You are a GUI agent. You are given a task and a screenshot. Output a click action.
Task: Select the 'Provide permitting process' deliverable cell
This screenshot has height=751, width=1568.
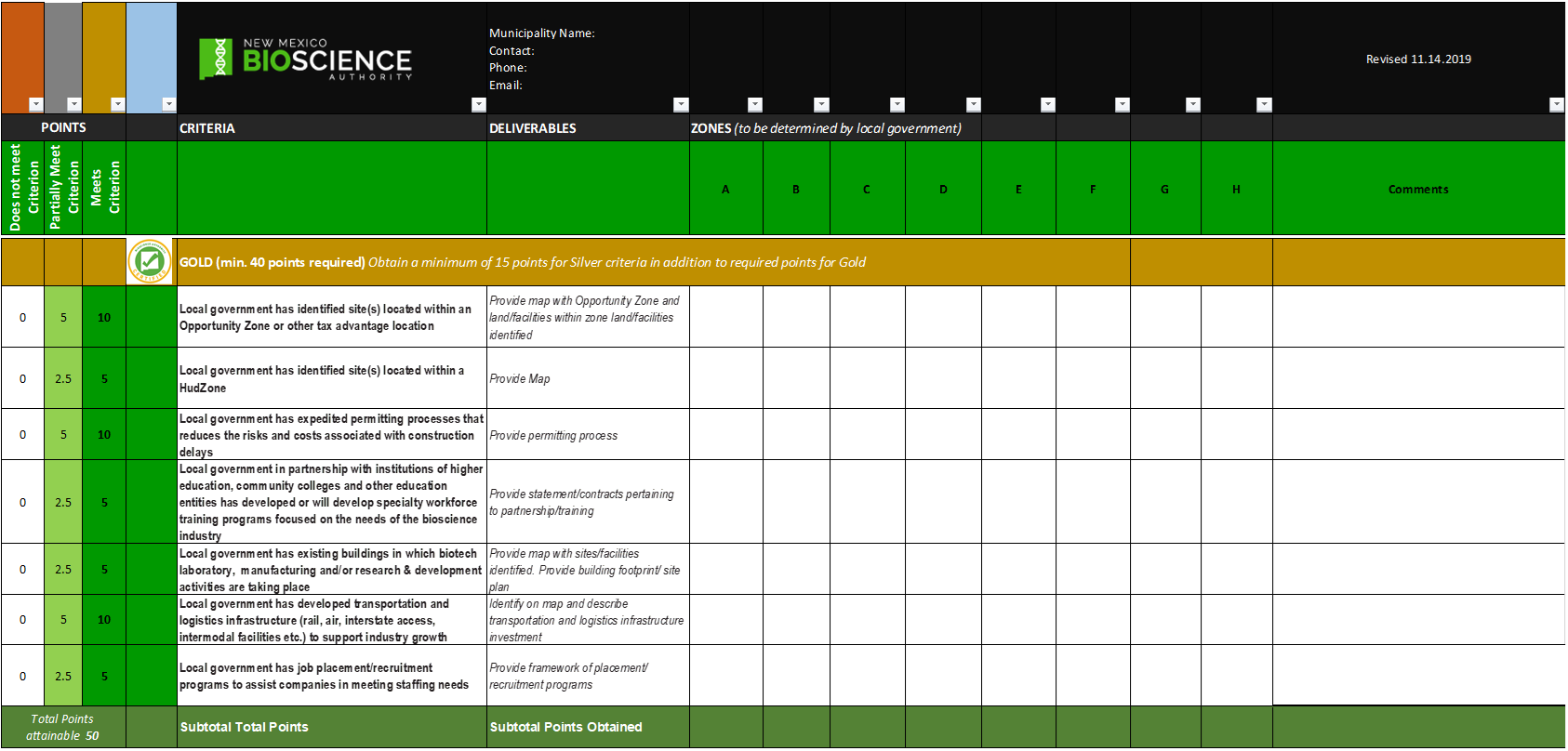pos(588,435)
